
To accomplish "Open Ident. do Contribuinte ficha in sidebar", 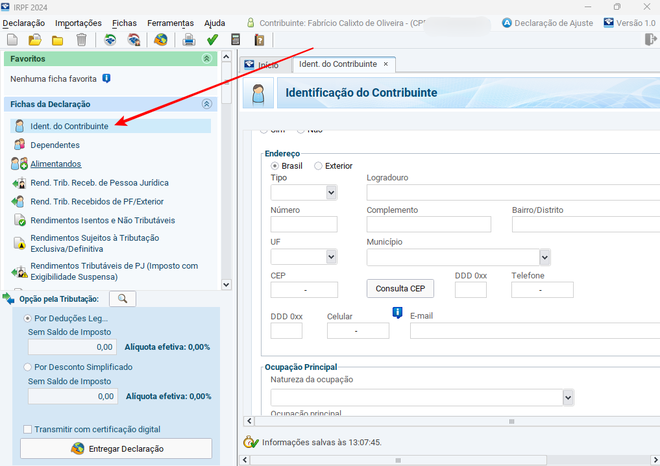I will click(110, 126).
